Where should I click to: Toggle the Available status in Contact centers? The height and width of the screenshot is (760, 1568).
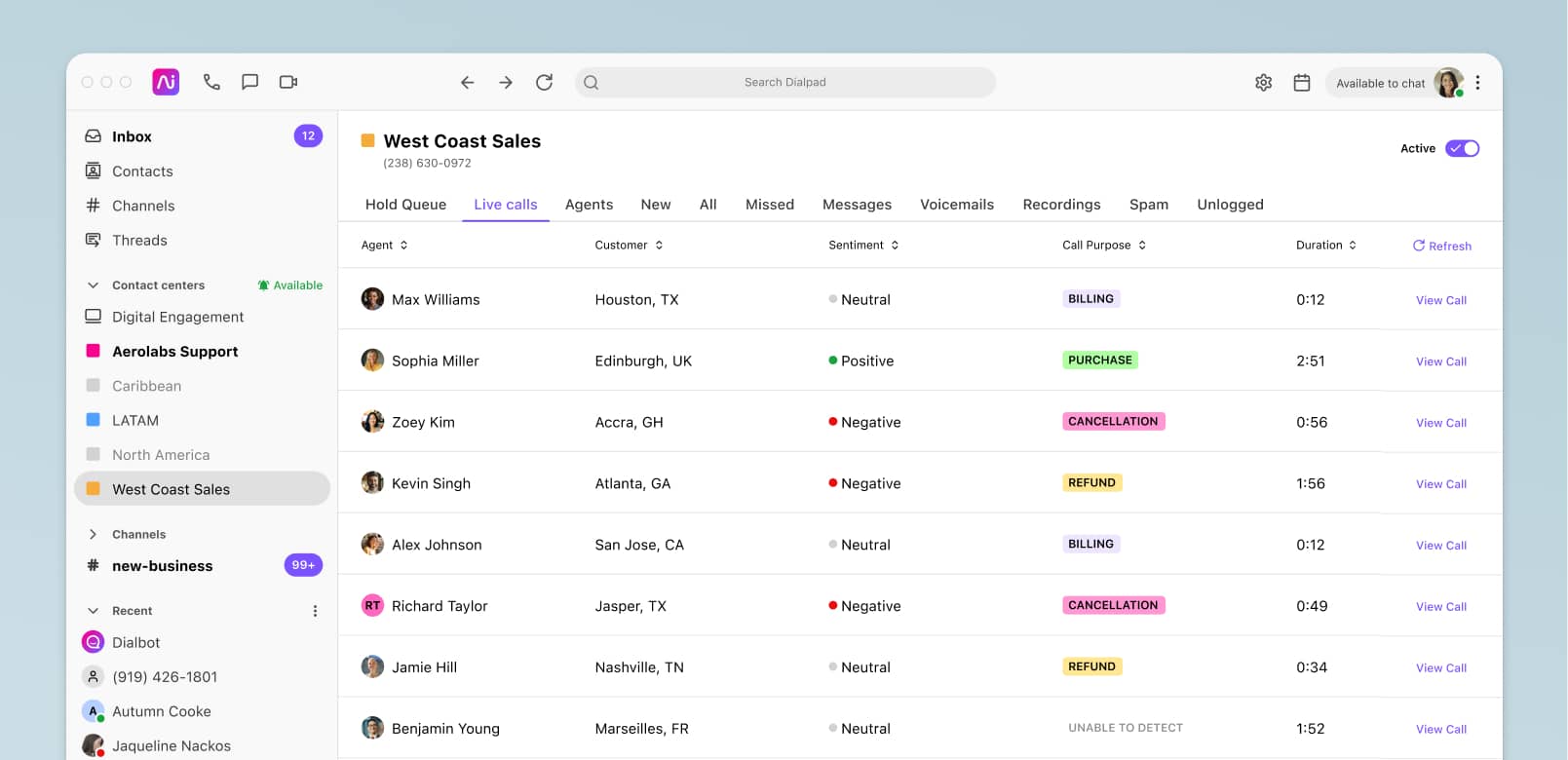tap(290, 285)
